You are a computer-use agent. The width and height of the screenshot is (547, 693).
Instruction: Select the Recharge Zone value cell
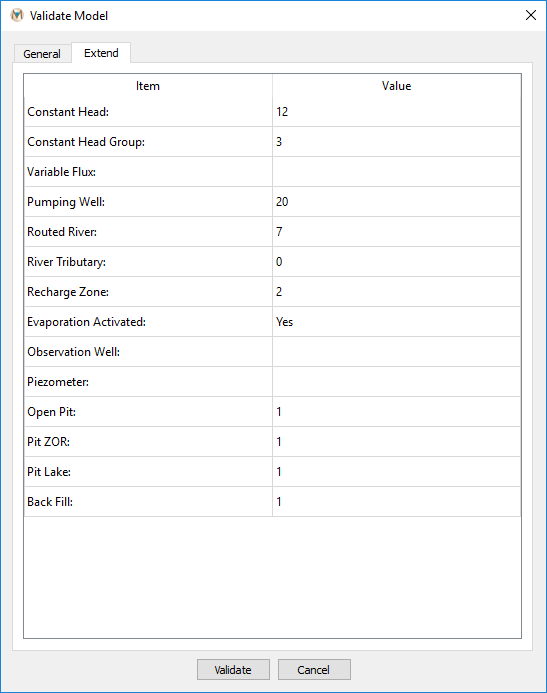(397, 292)
